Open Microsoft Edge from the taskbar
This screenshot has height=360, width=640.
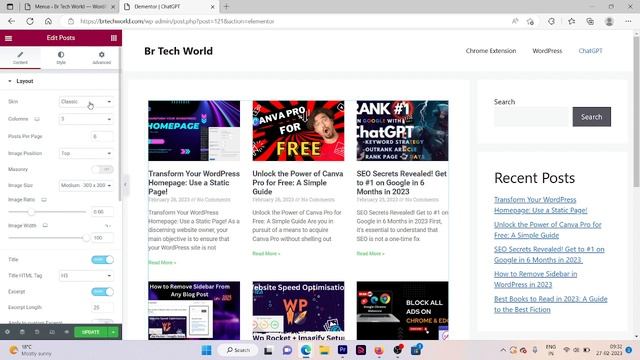click(x=306, y=350)
